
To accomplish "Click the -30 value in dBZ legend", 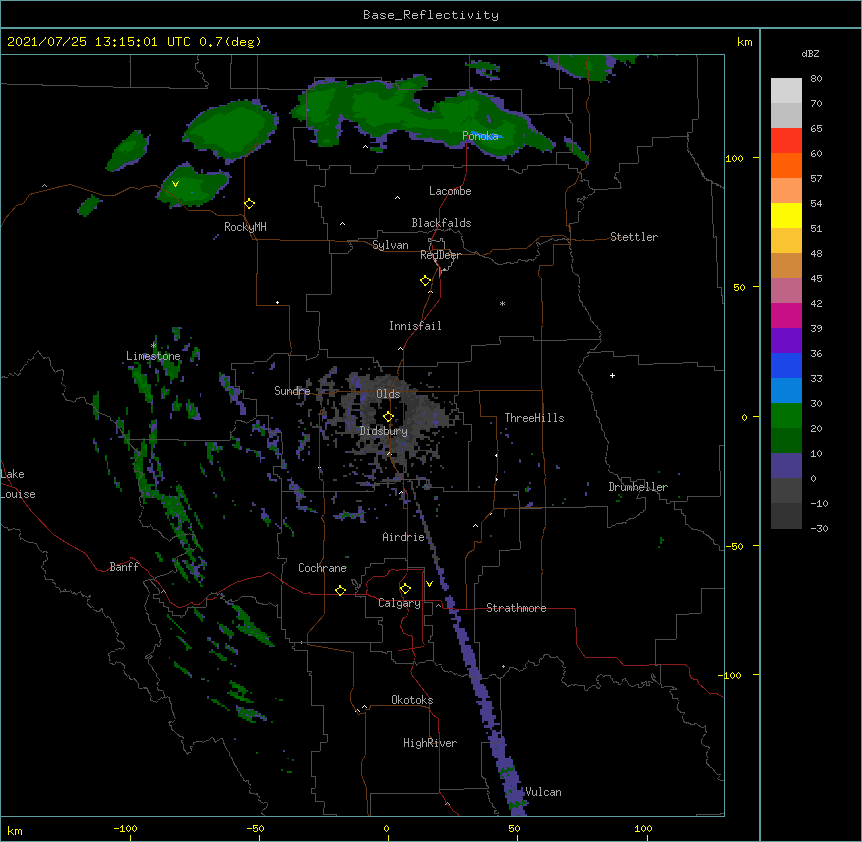I will 819,528.
